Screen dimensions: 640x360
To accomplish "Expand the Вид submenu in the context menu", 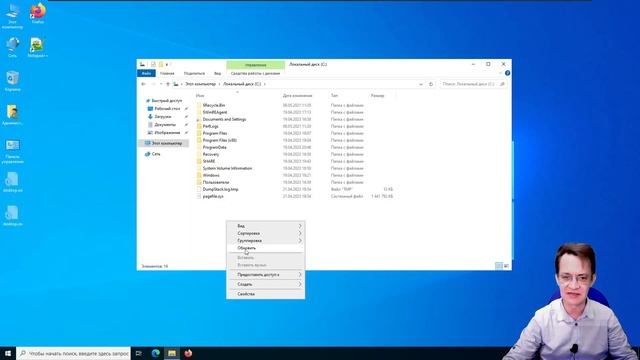I will click(266, 226).
